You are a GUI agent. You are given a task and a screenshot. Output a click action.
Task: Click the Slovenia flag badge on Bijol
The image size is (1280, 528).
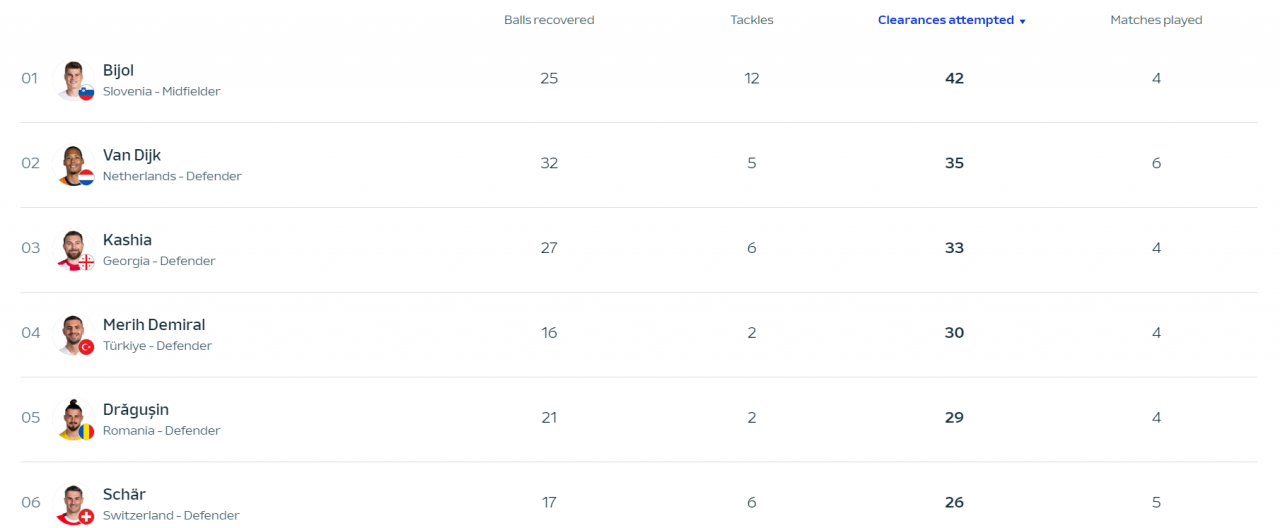(x=86, y=93)
